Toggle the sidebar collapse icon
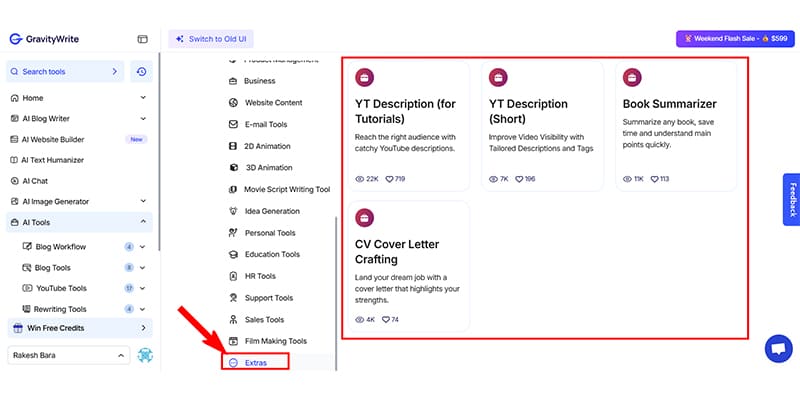800x400 pixels. point(142,39)
